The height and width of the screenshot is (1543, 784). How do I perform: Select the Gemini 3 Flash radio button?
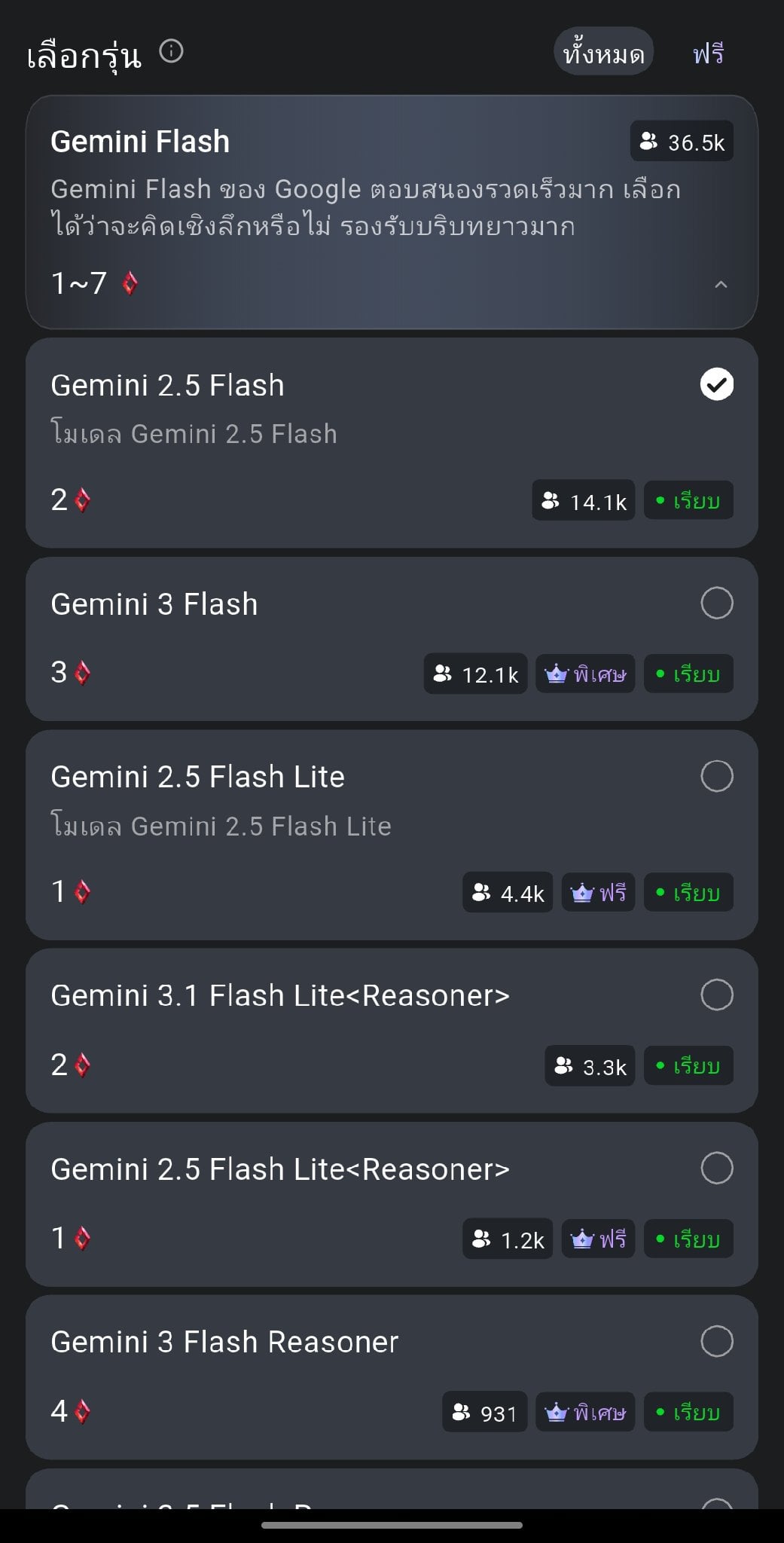coord(717,603)
